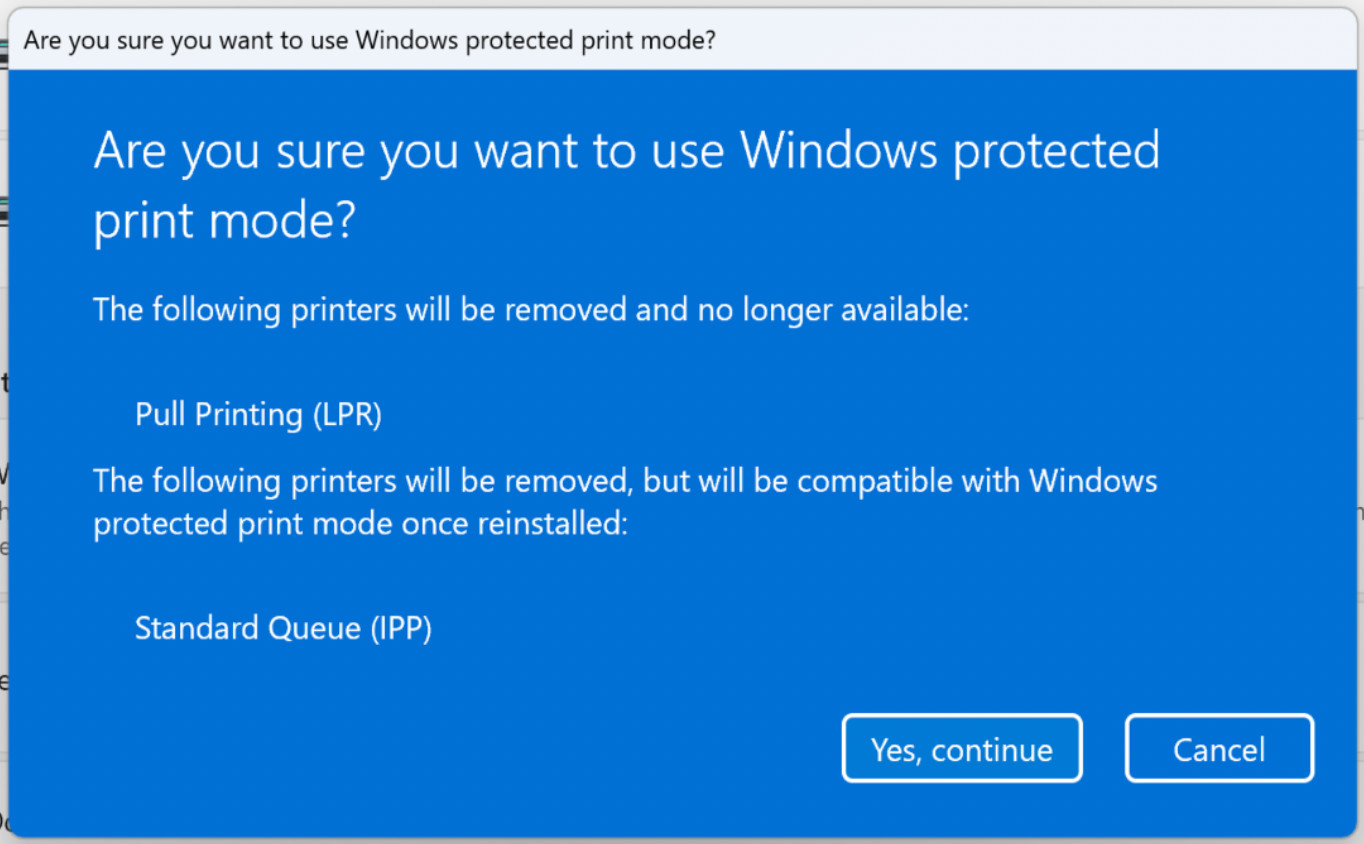Click the bottom border of the dialog
This screenshot has width=1364, height=844.
[680, 836]
